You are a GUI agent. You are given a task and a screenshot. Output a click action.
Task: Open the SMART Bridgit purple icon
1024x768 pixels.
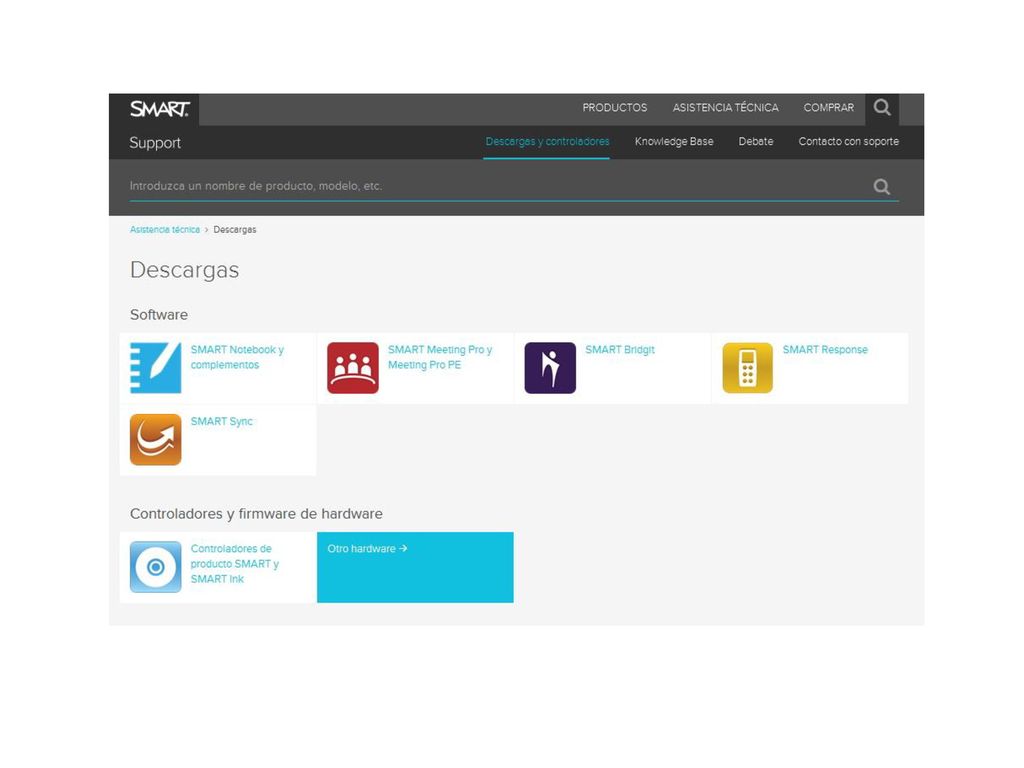(550, 368)
